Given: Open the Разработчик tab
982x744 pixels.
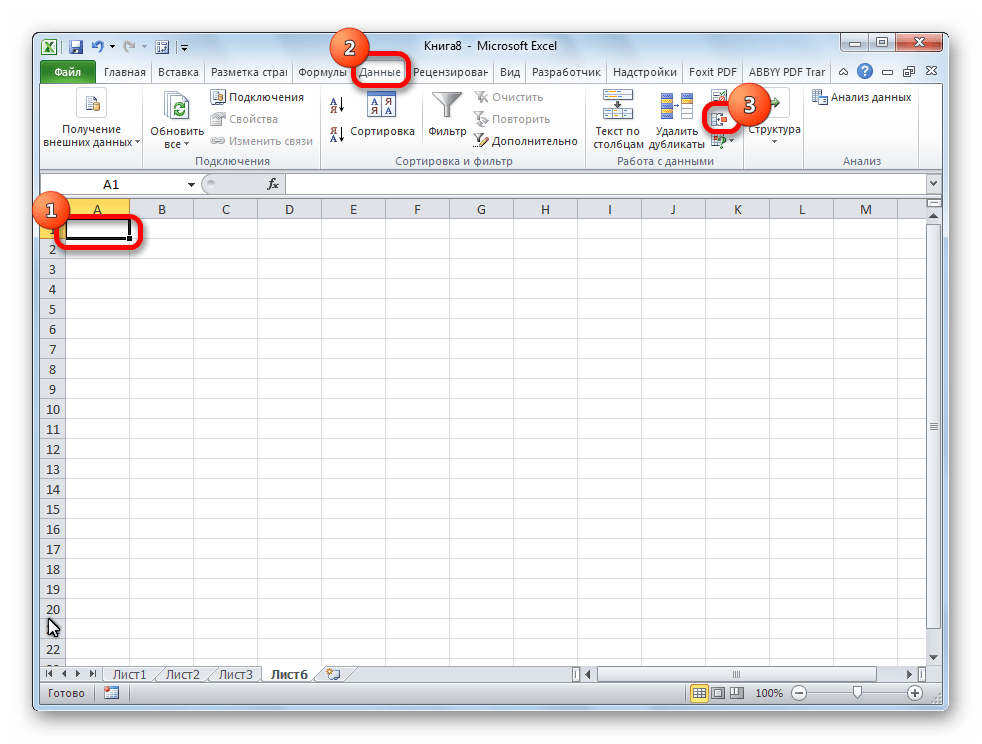Looking at the screenshot, I should (x=566, y=72).
